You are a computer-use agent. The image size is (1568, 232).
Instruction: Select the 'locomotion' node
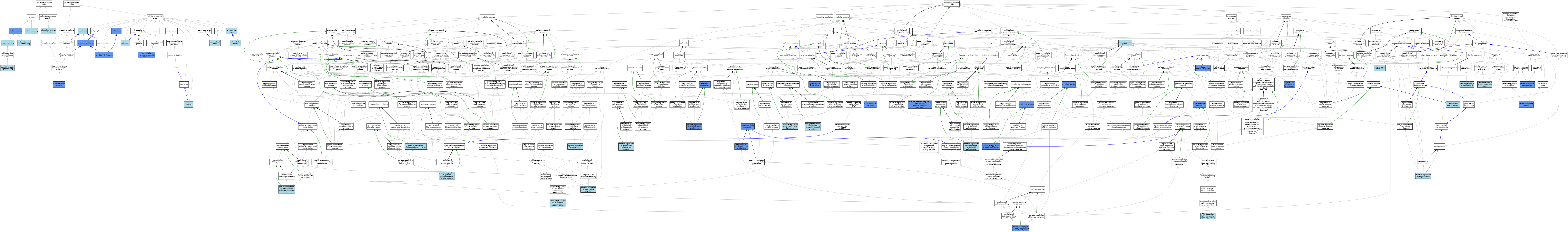[917, 31]
